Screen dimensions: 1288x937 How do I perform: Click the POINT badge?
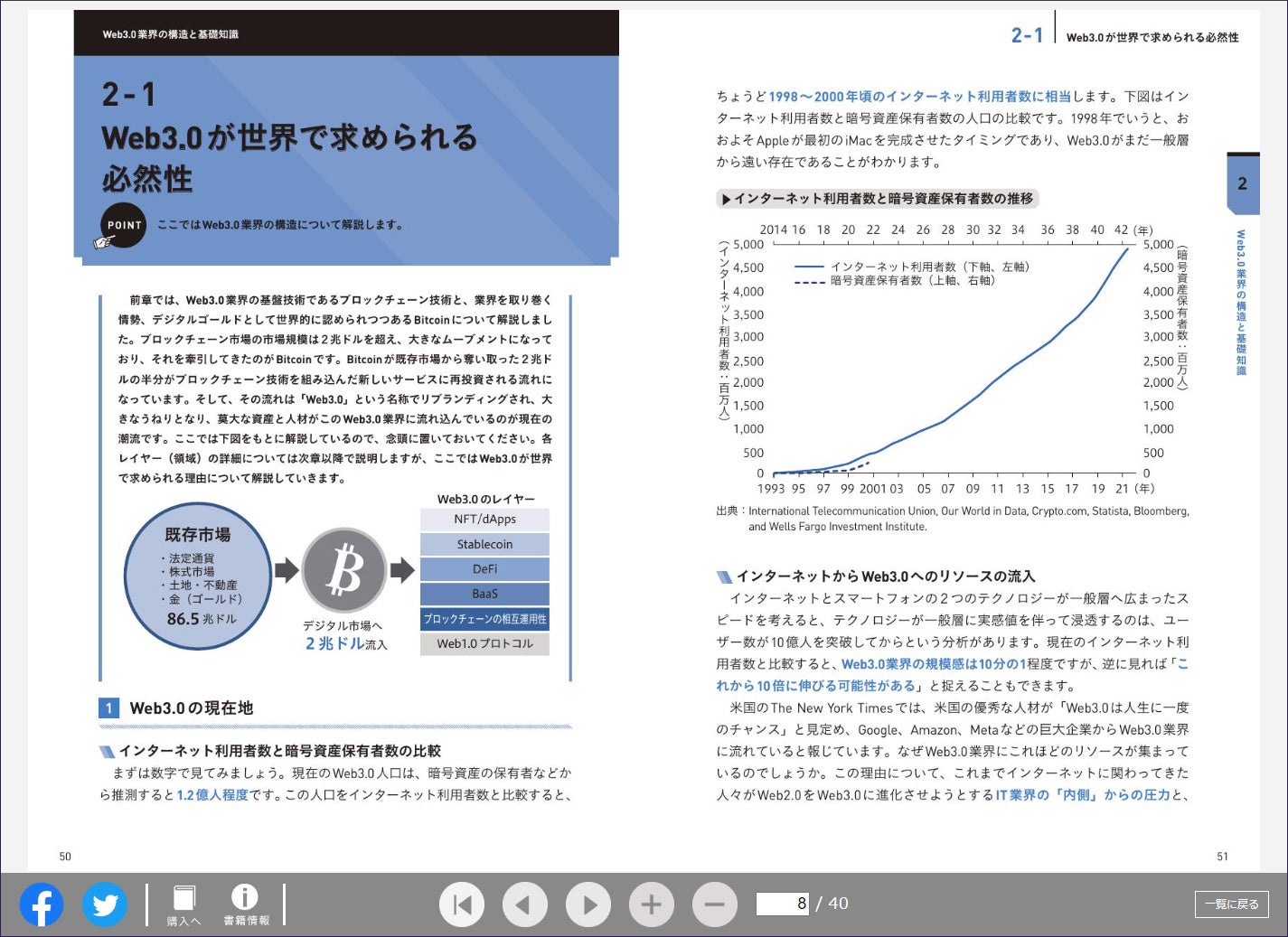point(124,226)
